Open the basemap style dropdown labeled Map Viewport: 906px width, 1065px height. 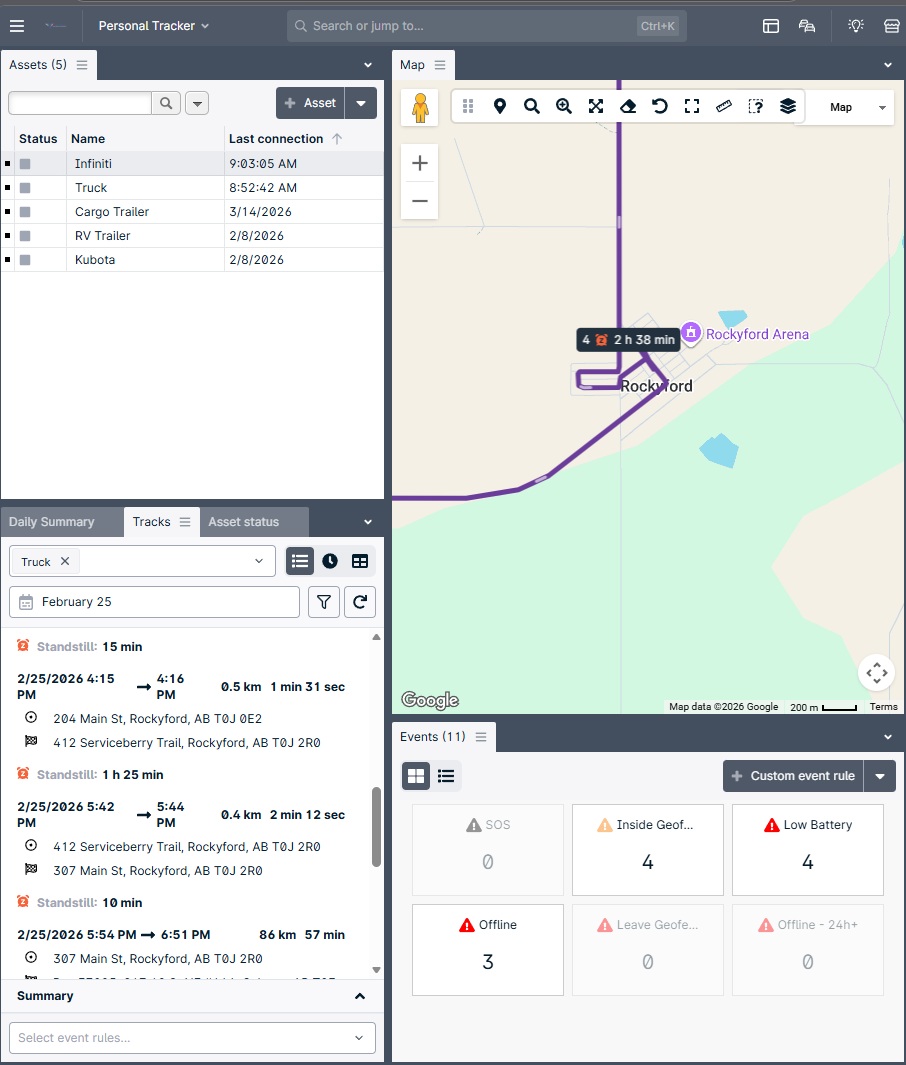pos(849,107)
